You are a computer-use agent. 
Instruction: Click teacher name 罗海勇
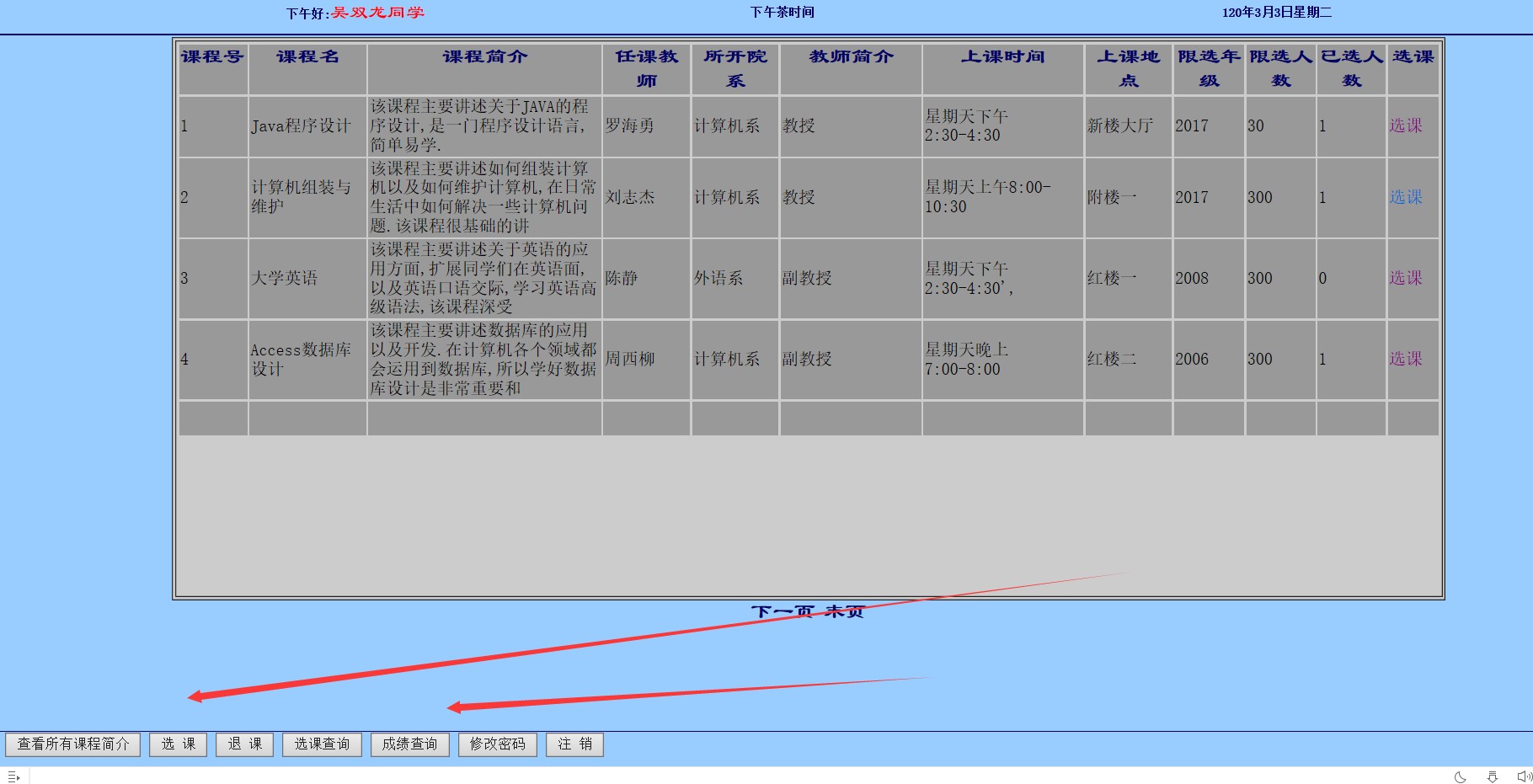[629, 125]
